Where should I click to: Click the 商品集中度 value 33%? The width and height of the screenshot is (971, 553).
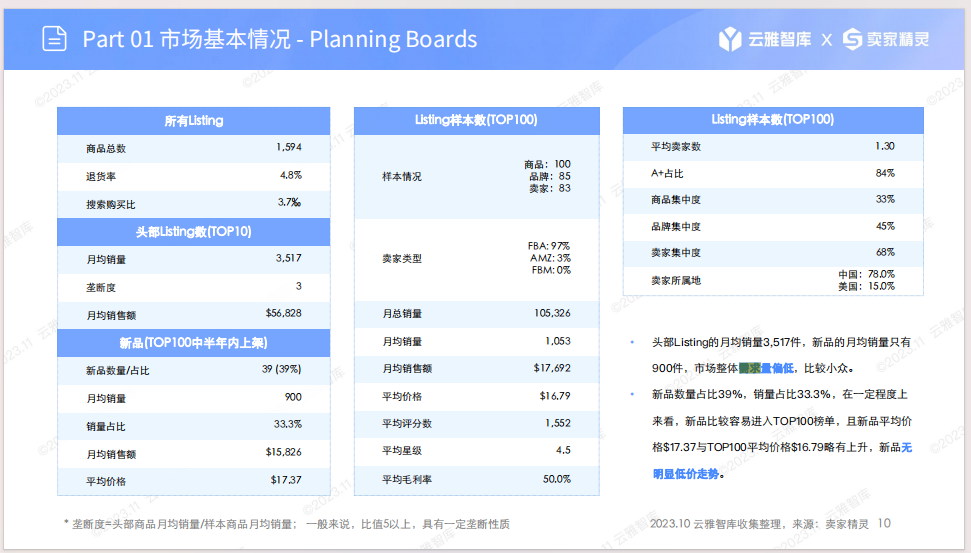click(886, 199)
